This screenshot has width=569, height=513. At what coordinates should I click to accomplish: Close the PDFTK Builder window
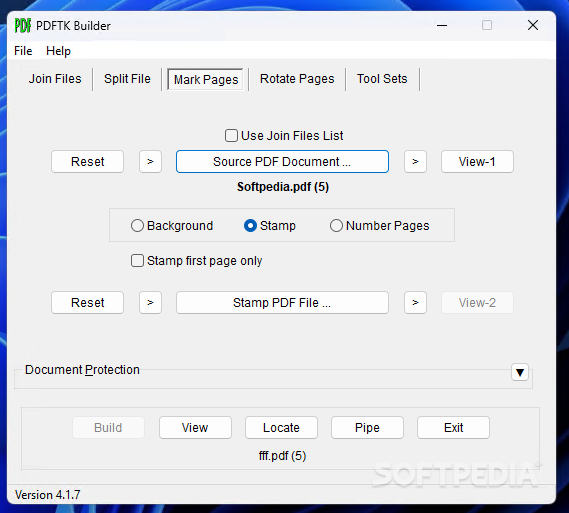[x=533, y=25]
